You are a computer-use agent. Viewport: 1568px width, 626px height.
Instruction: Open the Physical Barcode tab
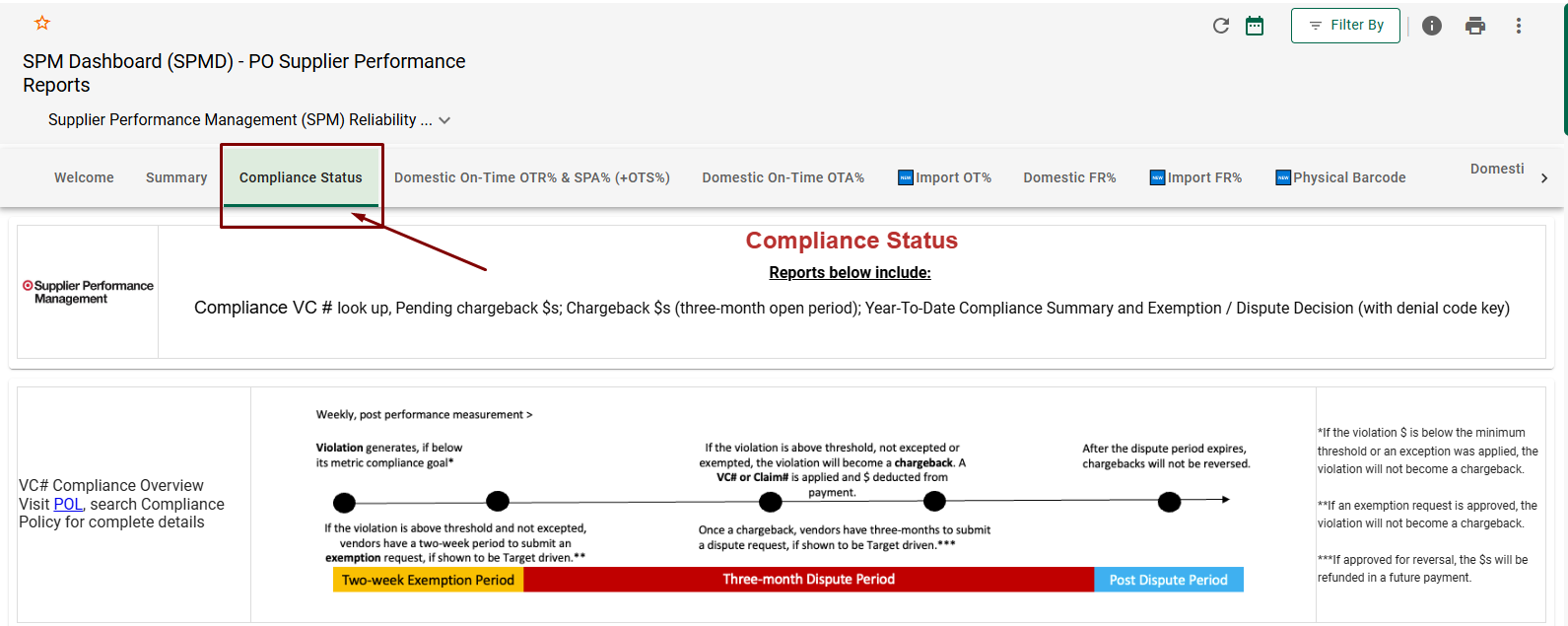(x=1340, y=177)
